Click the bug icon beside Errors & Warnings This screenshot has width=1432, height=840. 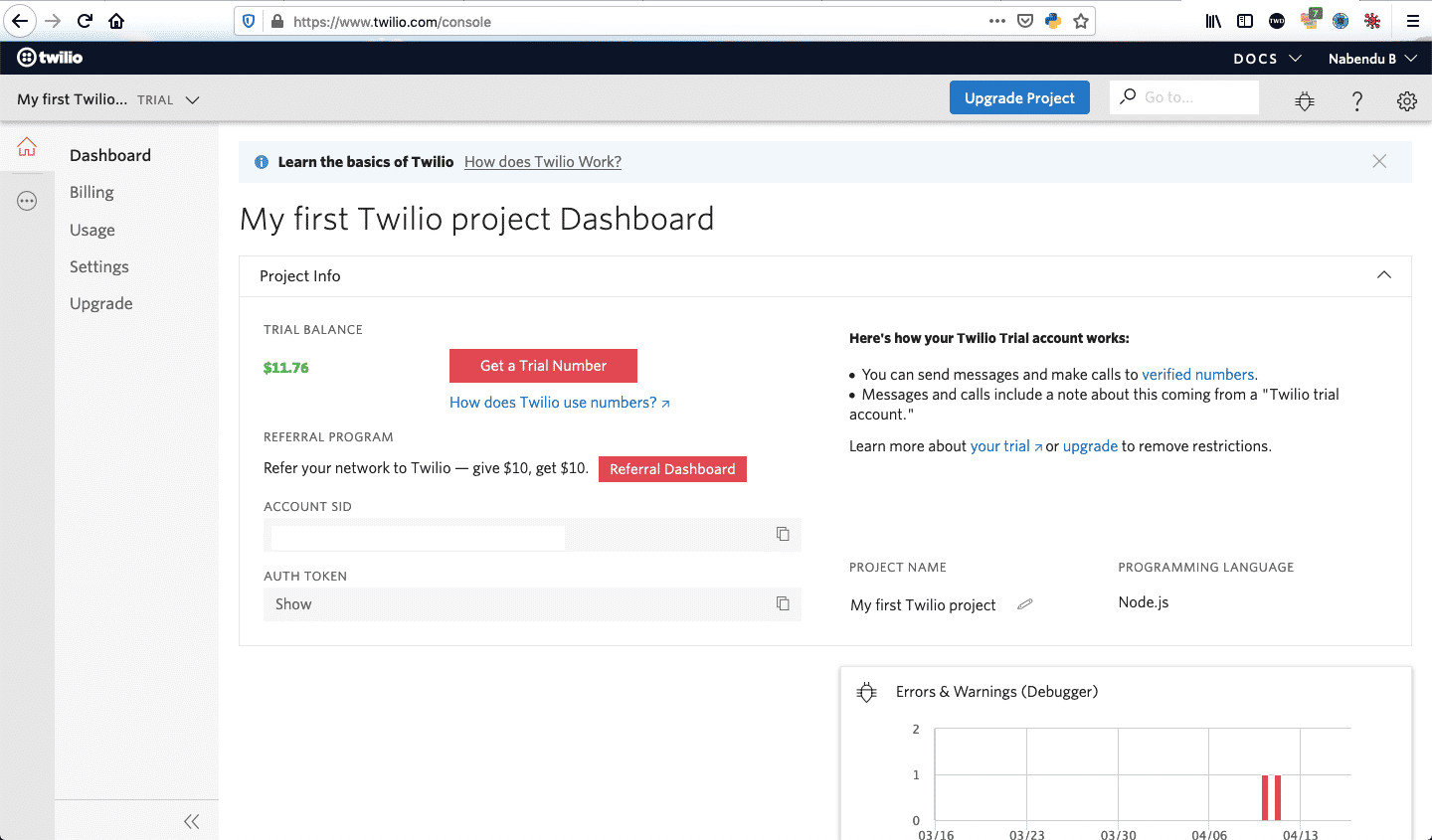(867, 692)
